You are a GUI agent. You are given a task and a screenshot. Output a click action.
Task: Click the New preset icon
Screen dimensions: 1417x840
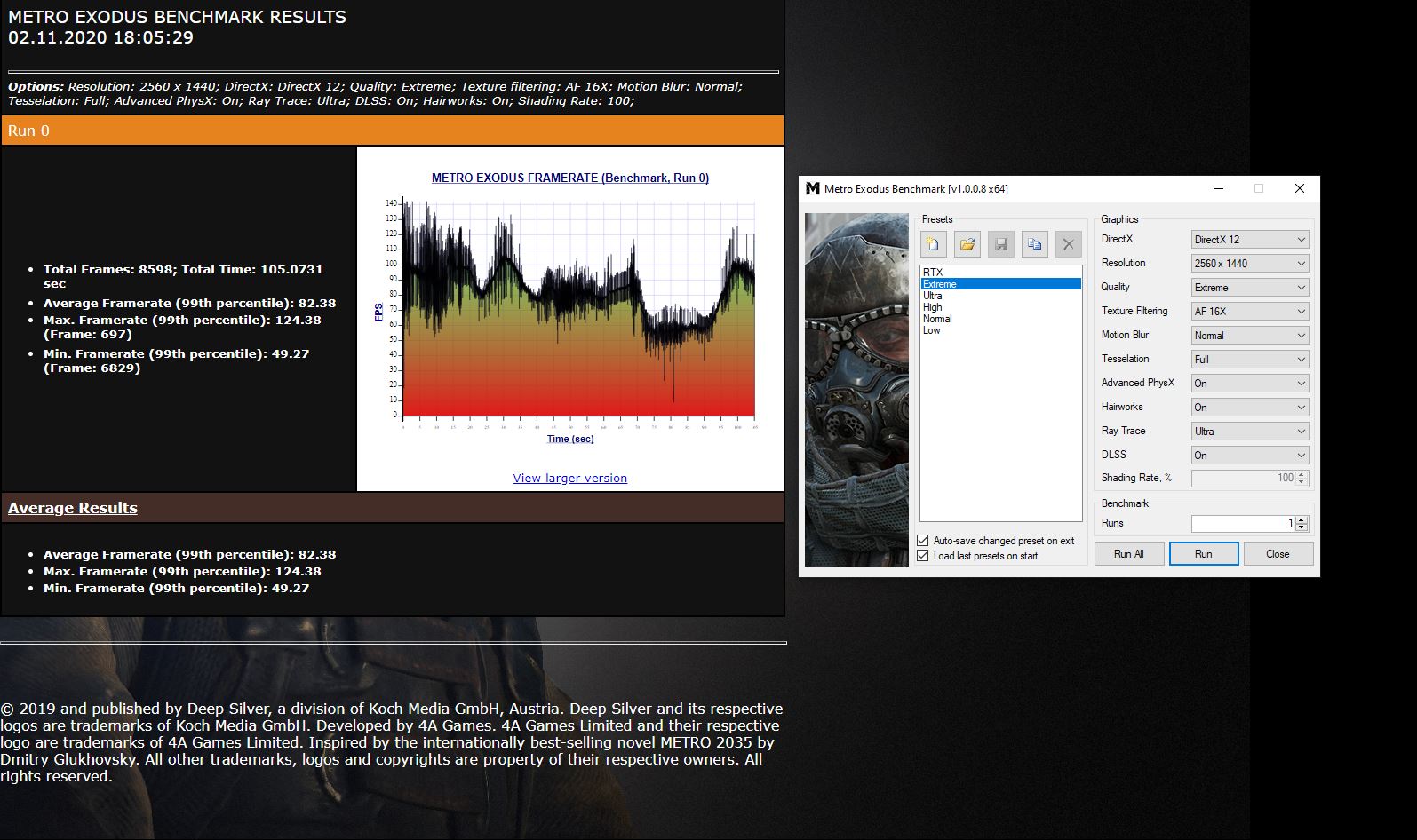[x=934, y=244]
